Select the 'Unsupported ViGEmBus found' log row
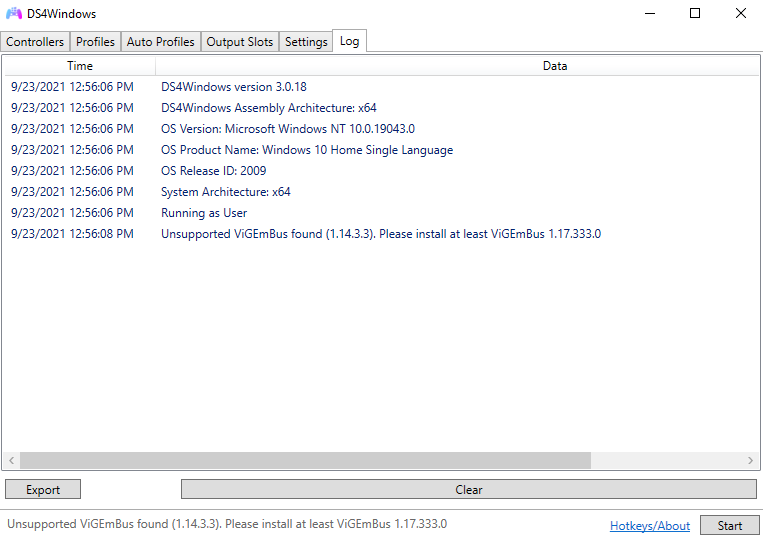 (382, 234)
